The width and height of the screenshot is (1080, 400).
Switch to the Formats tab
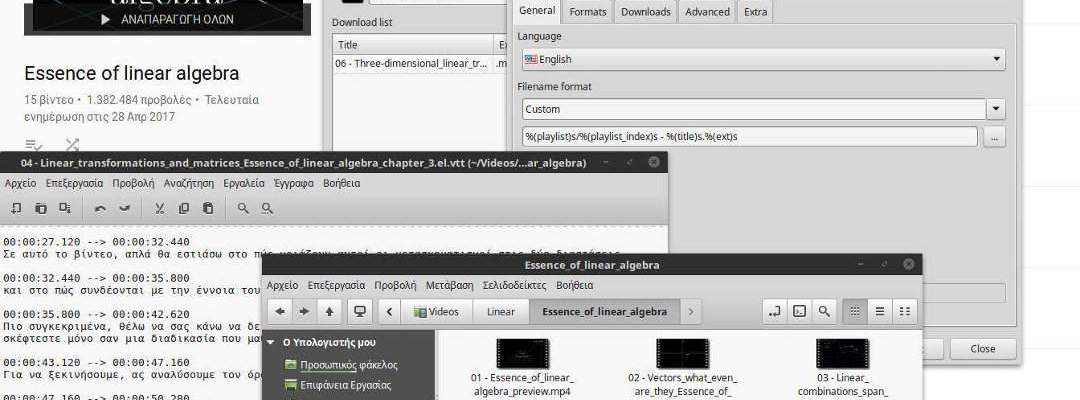click(587, 12)
